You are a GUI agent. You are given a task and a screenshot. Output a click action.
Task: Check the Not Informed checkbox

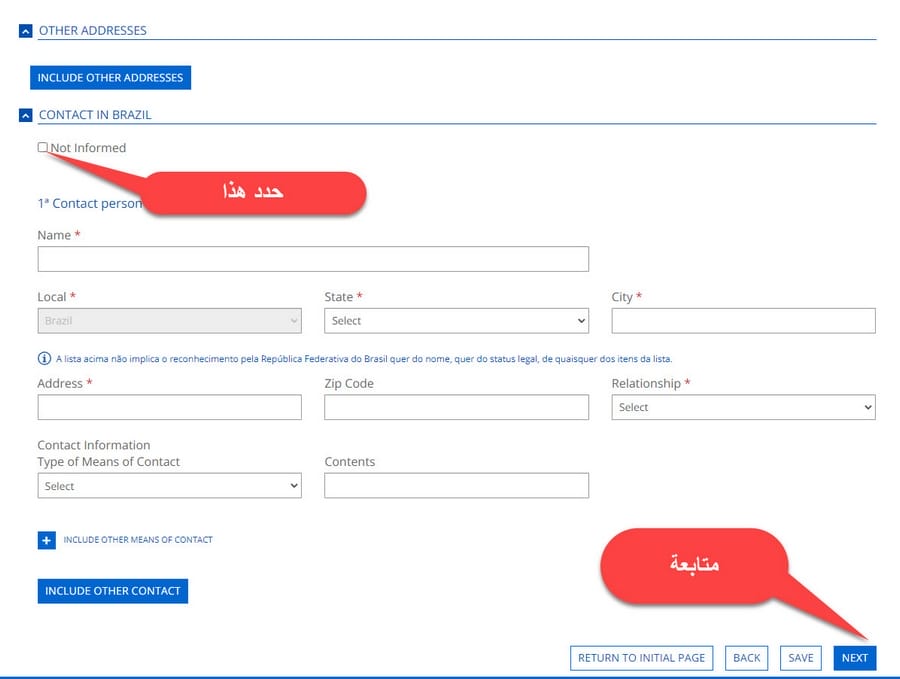tap(43, 147)
